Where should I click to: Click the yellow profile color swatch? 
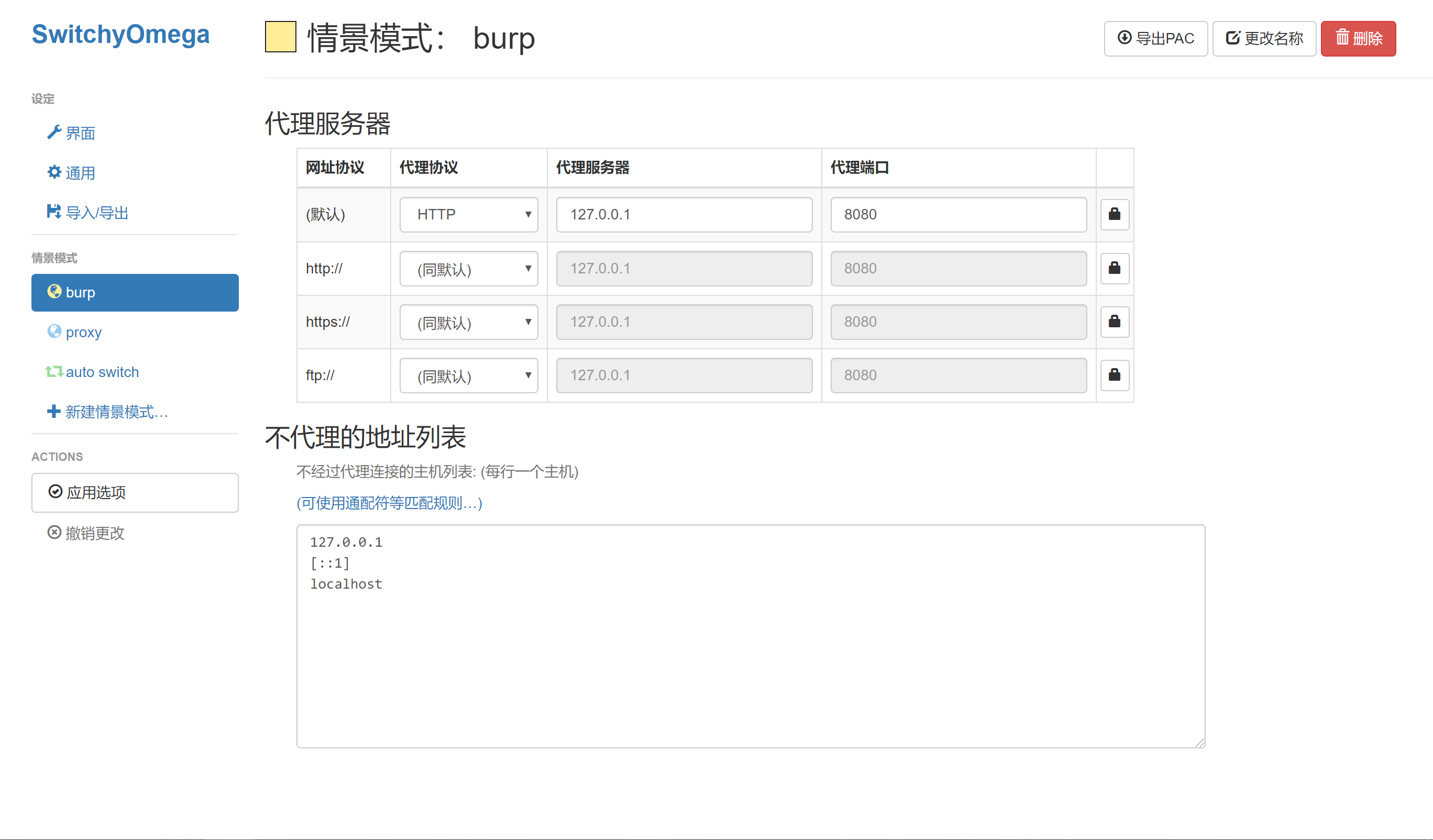point(280,37)
